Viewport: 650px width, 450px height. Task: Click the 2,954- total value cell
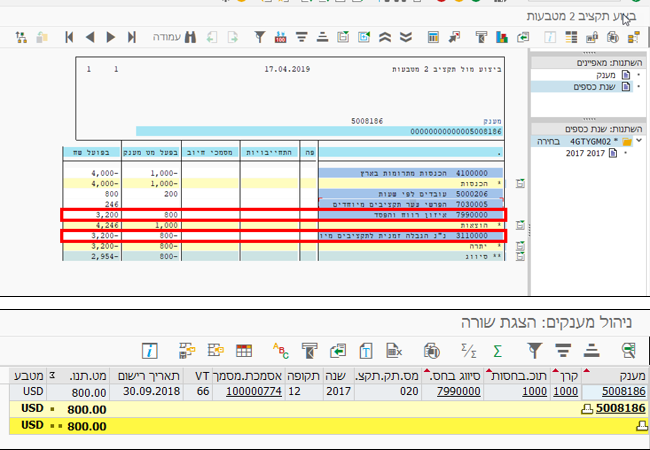(x=92, y=256)
